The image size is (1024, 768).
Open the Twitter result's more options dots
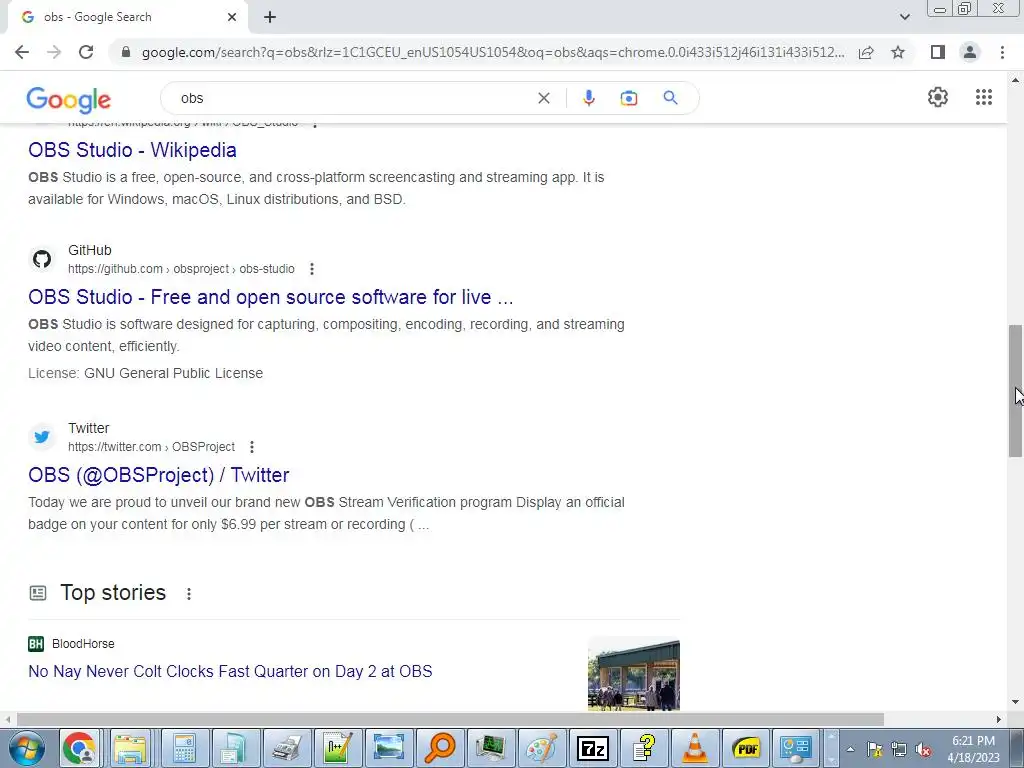click(x=251, y=447)
